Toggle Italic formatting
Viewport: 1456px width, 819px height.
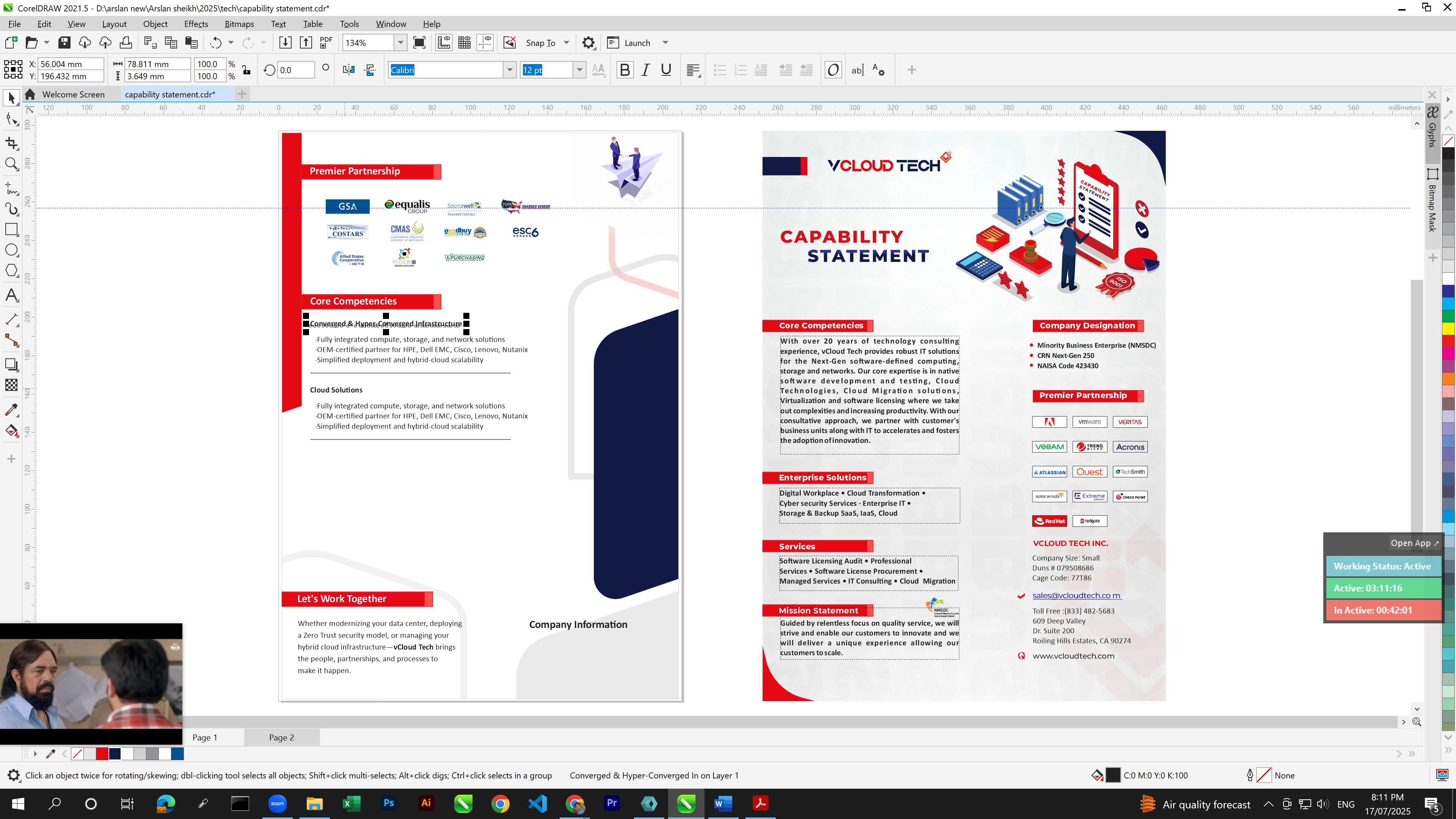[645, 70]
